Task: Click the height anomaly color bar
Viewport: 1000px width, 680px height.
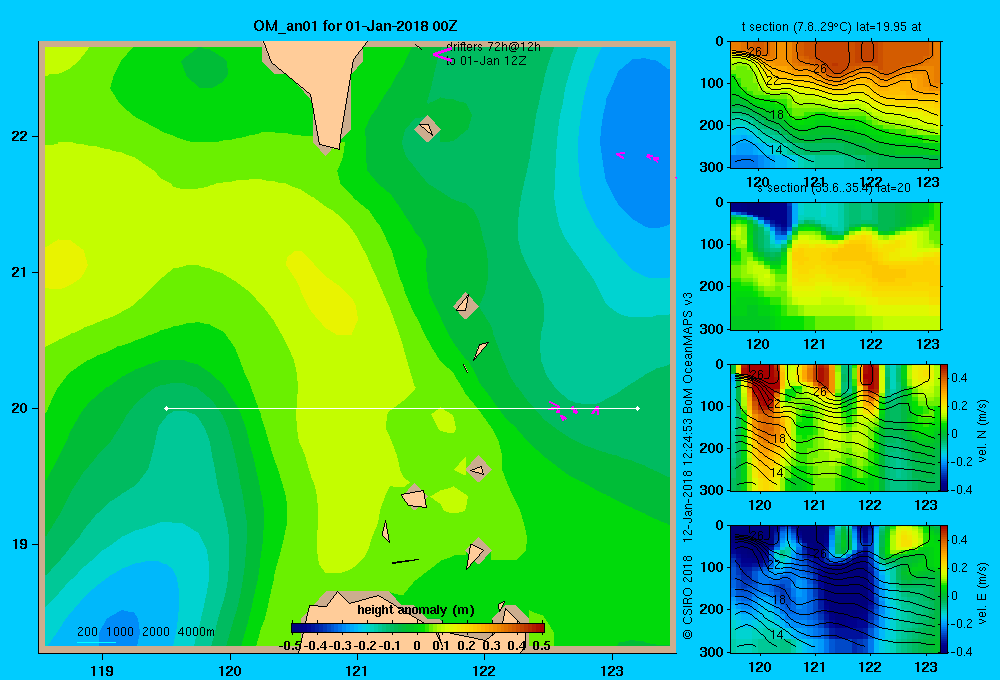Action: [x=418, y=628]
